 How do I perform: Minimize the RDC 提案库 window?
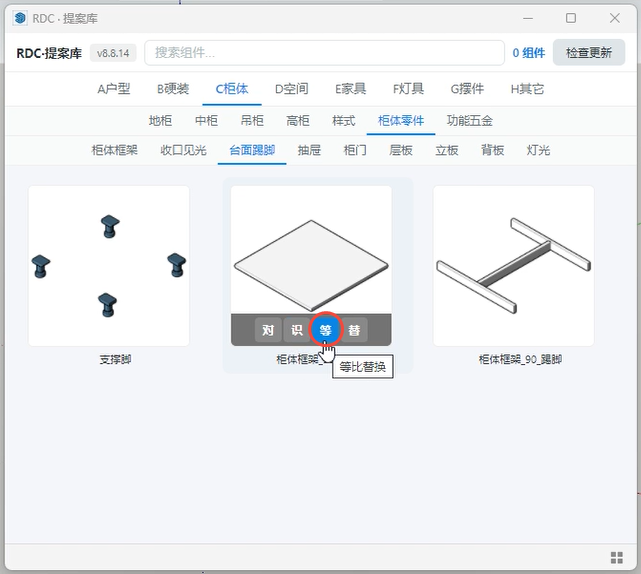(x=528, y=18)
